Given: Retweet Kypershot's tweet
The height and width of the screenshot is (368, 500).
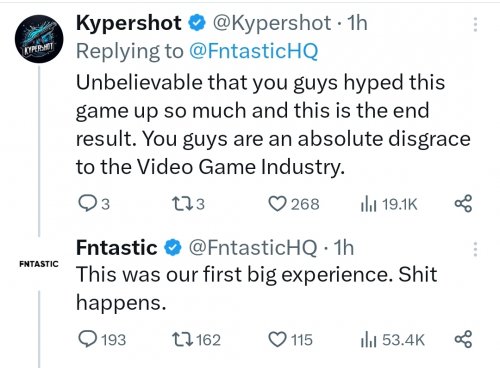Looking at the screenshot, I should [182, 203].
